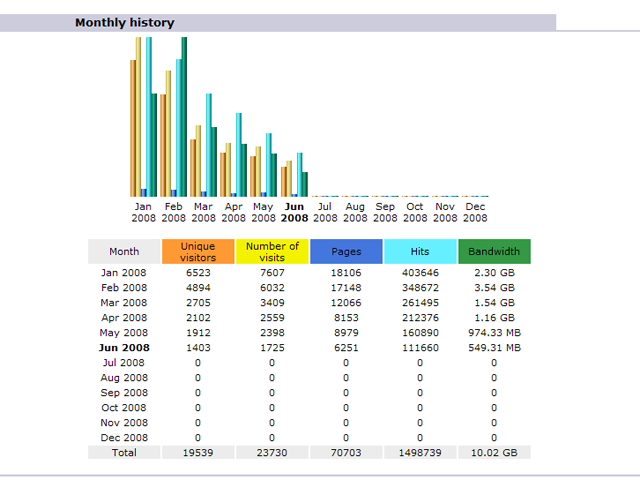Screen dimensions: 640x480
Task: Click number of visits value 2559
Action: pos(272,318)
